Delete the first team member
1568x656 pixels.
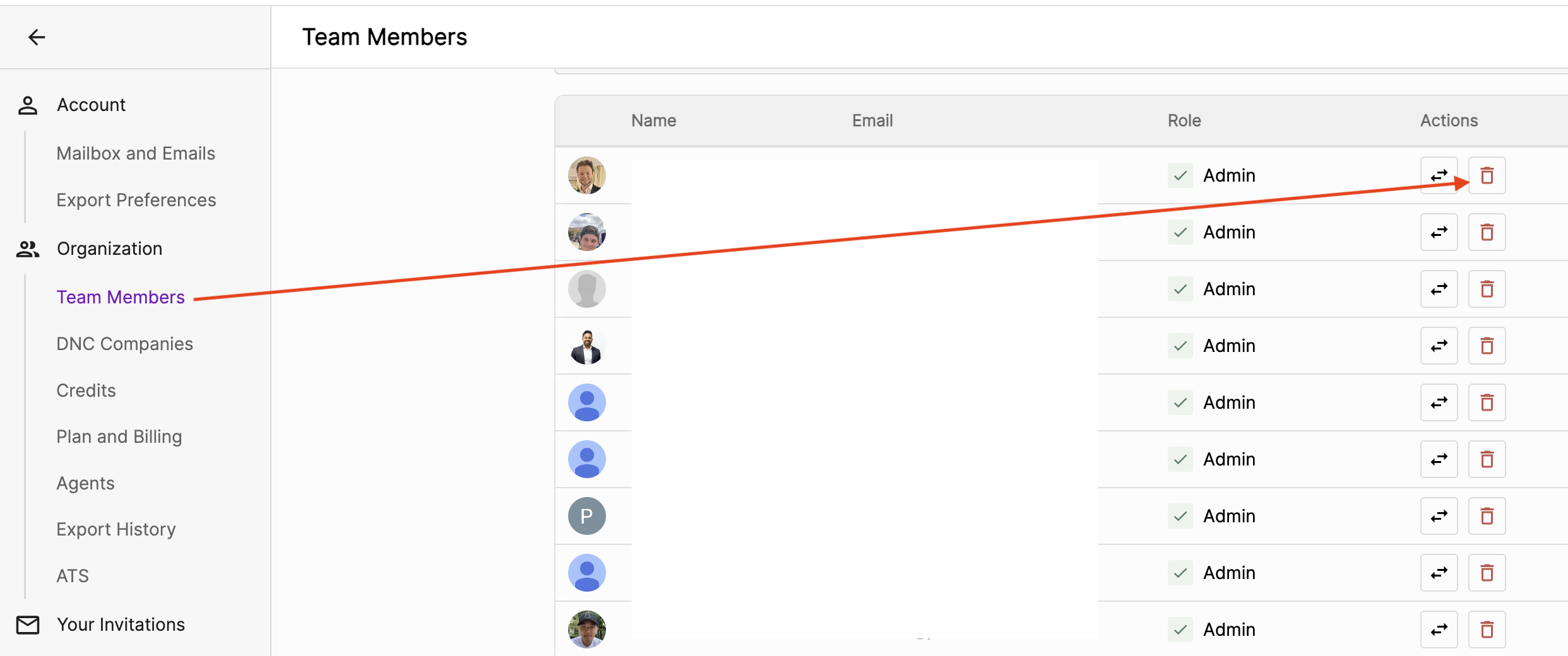[1487, 175]
